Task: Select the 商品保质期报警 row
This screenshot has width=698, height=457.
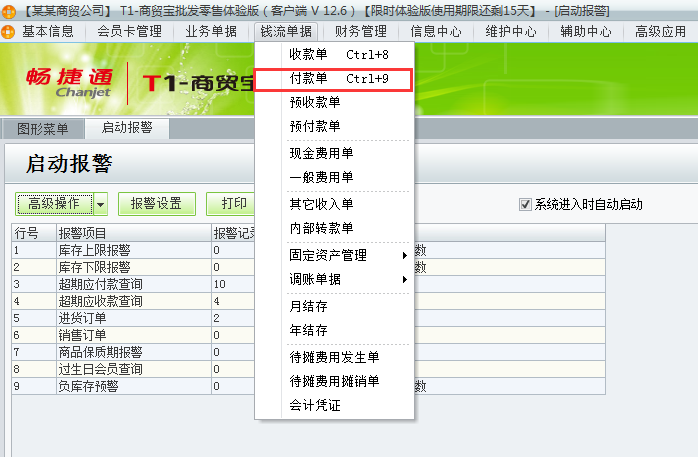Action: [x=308, y=352]
